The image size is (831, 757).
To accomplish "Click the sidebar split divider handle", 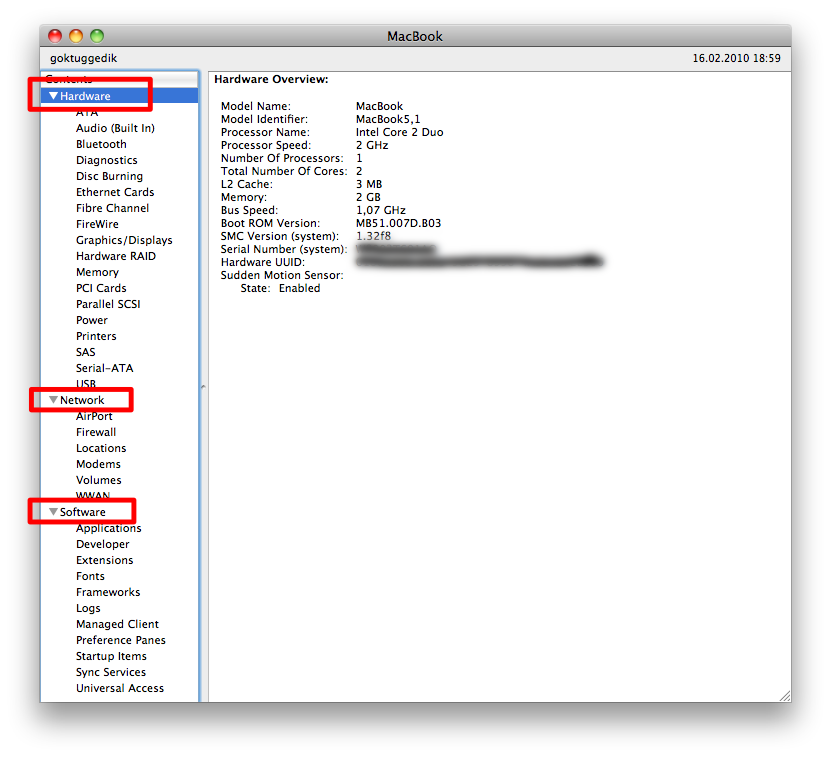I will tap(203, 386).
